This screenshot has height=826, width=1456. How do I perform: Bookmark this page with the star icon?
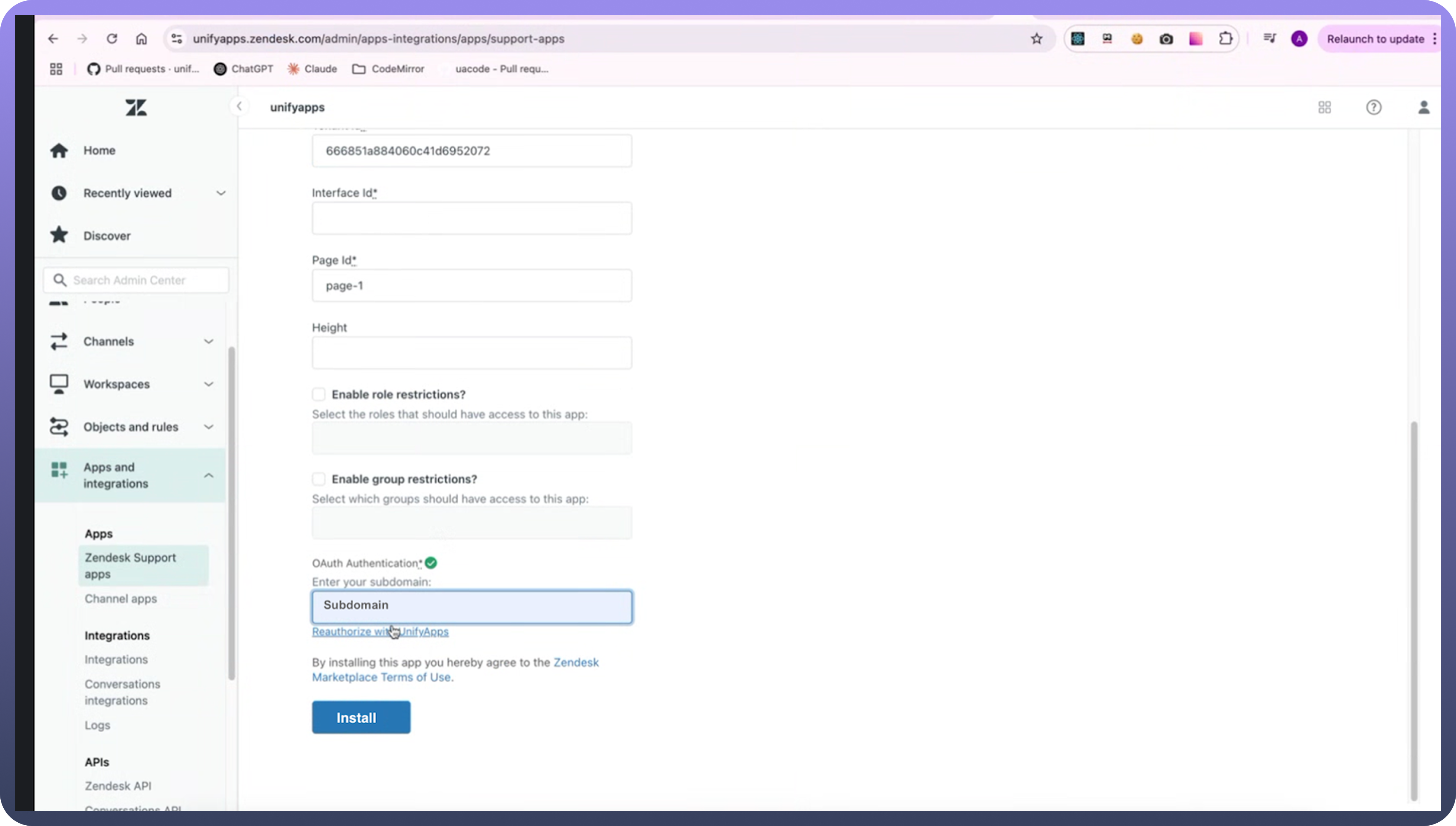(x=1036, y=39)
